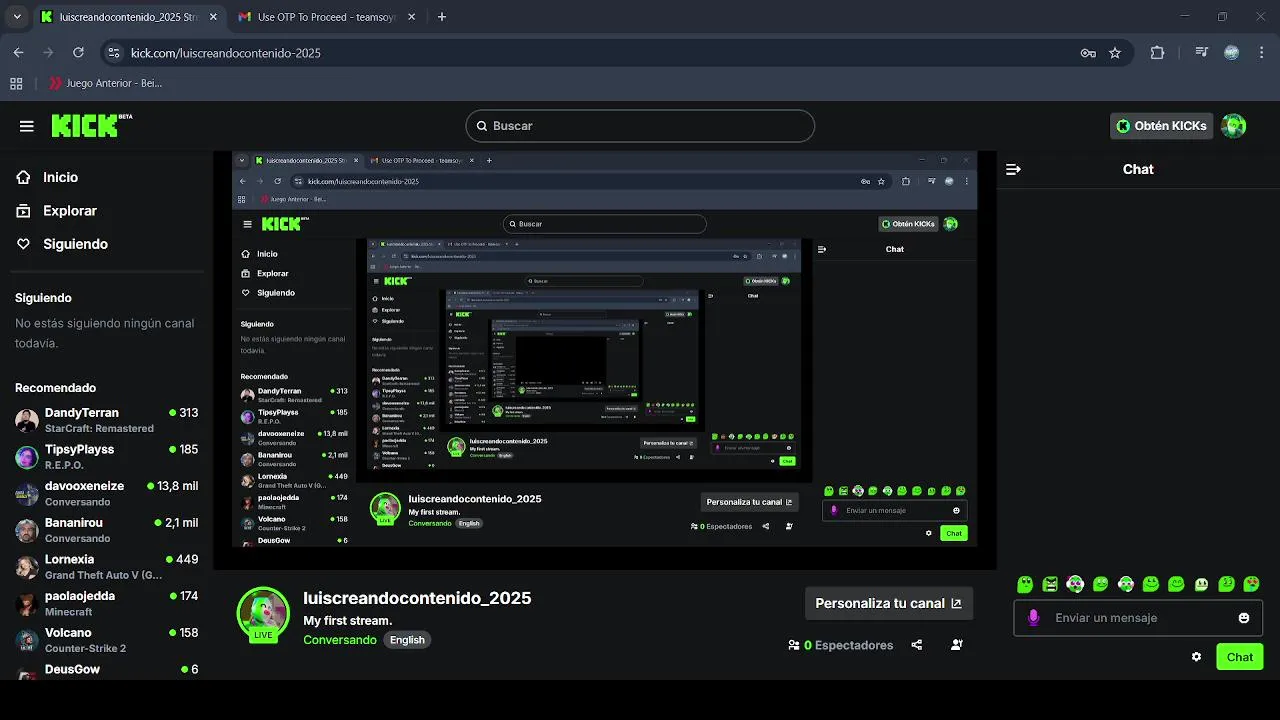Send the message with the green Chat button
The image size is (1280, 720).
coord(1240,657)
